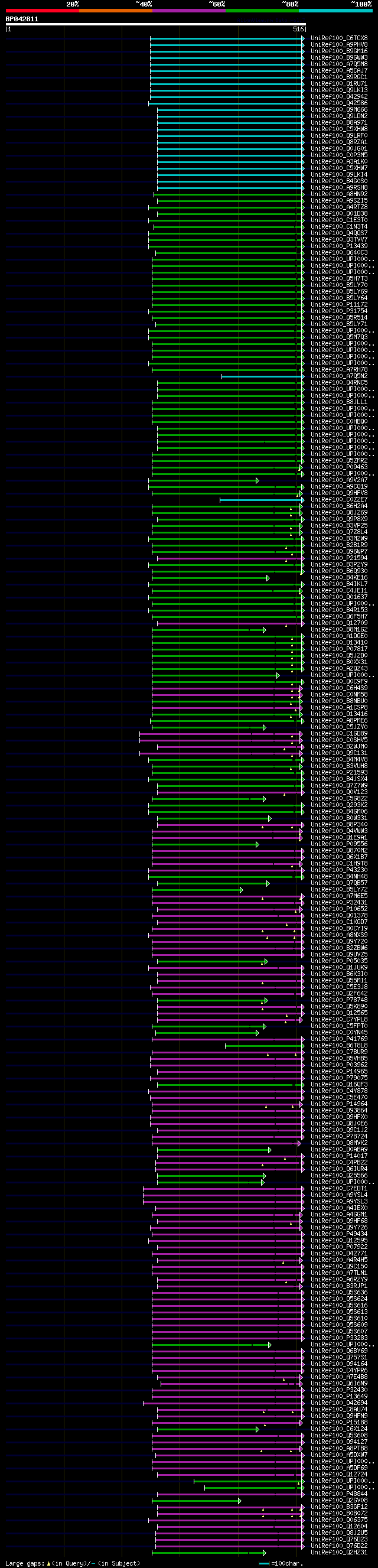This screenshot has height=1568, width=378.
Task: Select the UniRef100_P41769 label
Action: point(339,1039)
